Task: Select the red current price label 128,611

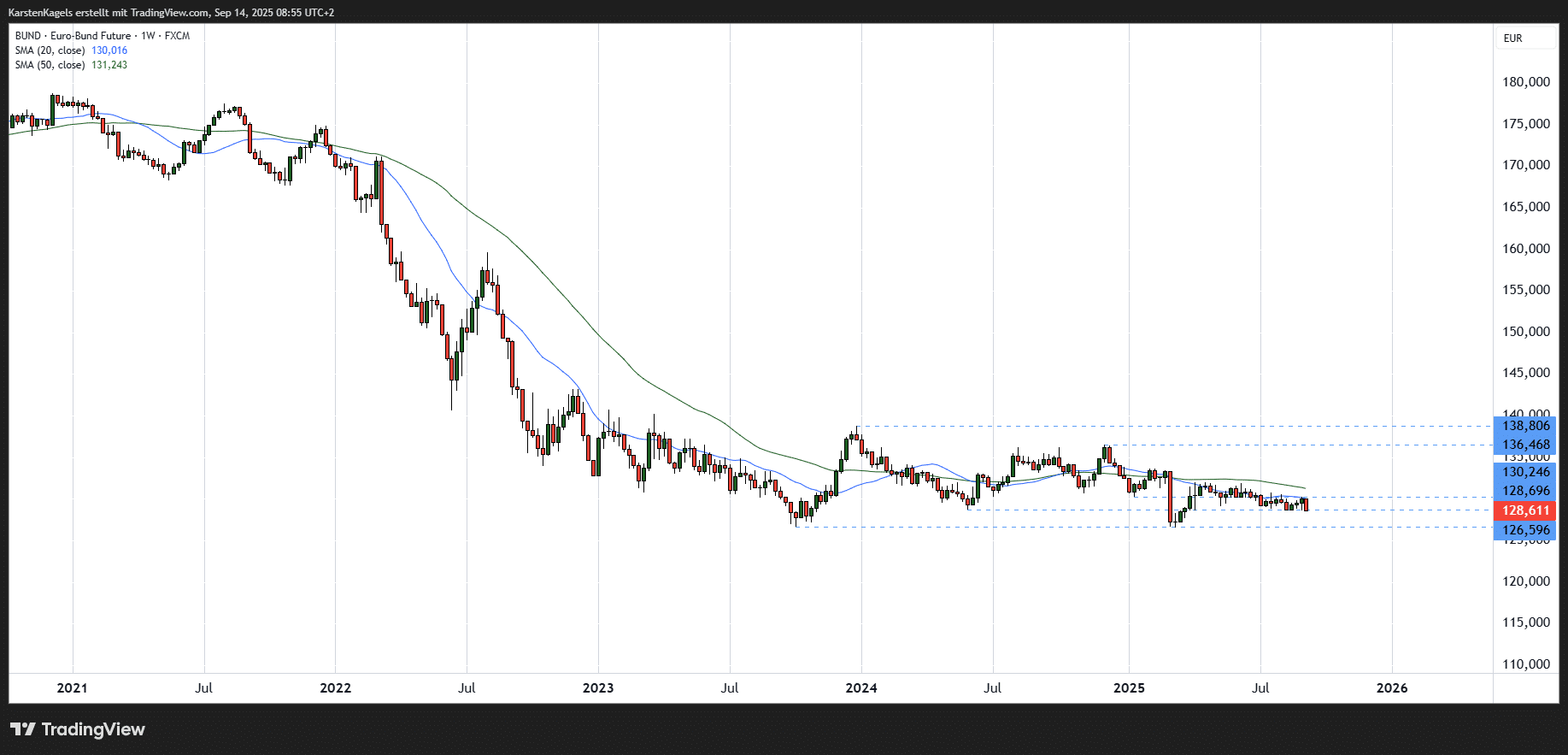Action: click(1525, 510)
